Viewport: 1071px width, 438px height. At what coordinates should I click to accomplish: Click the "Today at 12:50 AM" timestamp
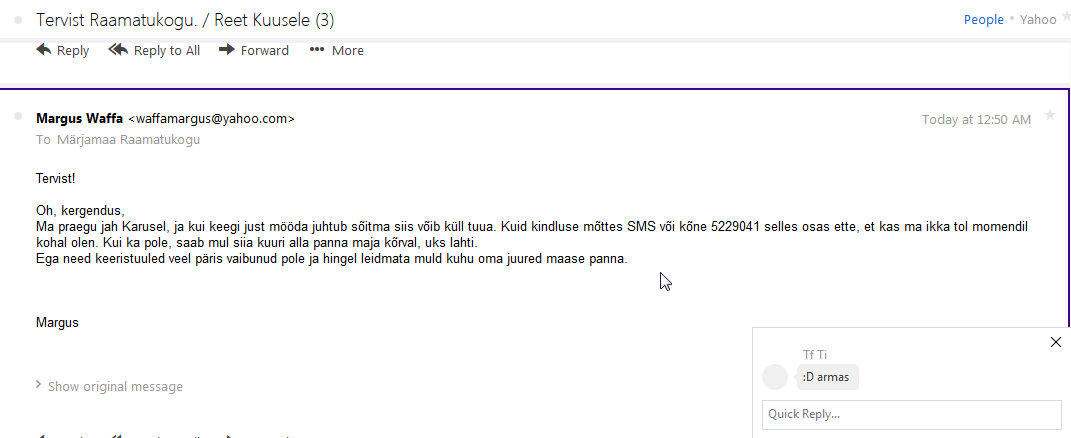click(976, 120)
